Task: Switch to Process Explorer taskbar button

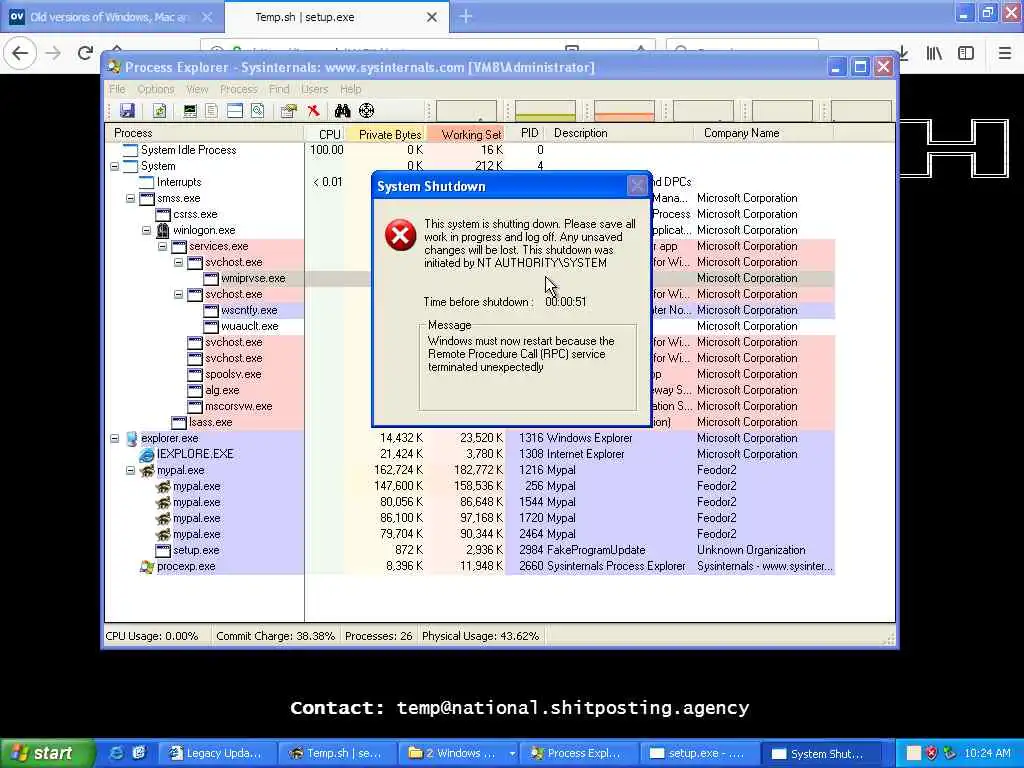Action: click(x=579, y=753)
